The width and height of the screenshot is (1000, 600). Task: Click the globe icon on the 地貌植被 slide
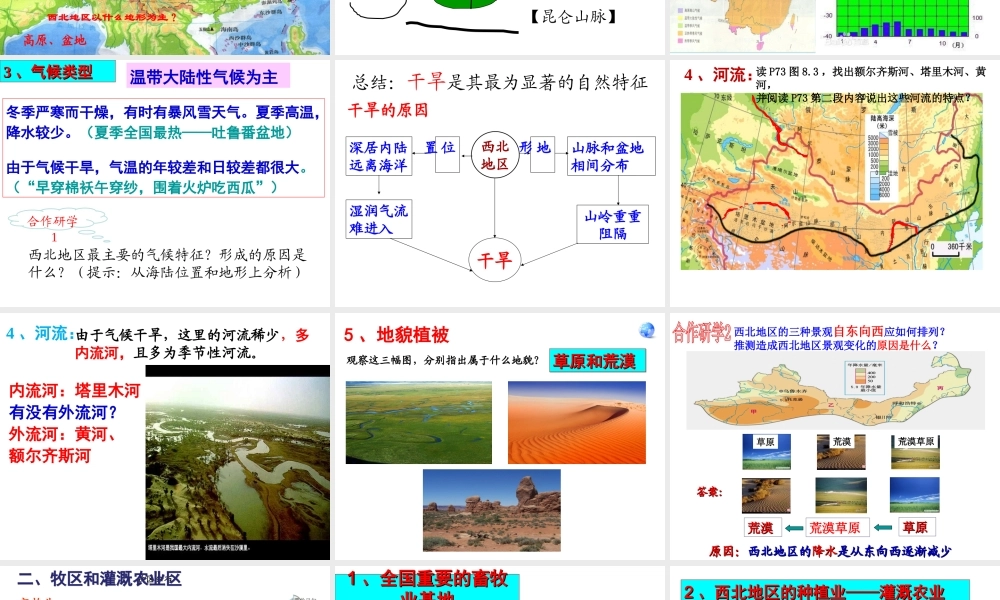point(647,330)
